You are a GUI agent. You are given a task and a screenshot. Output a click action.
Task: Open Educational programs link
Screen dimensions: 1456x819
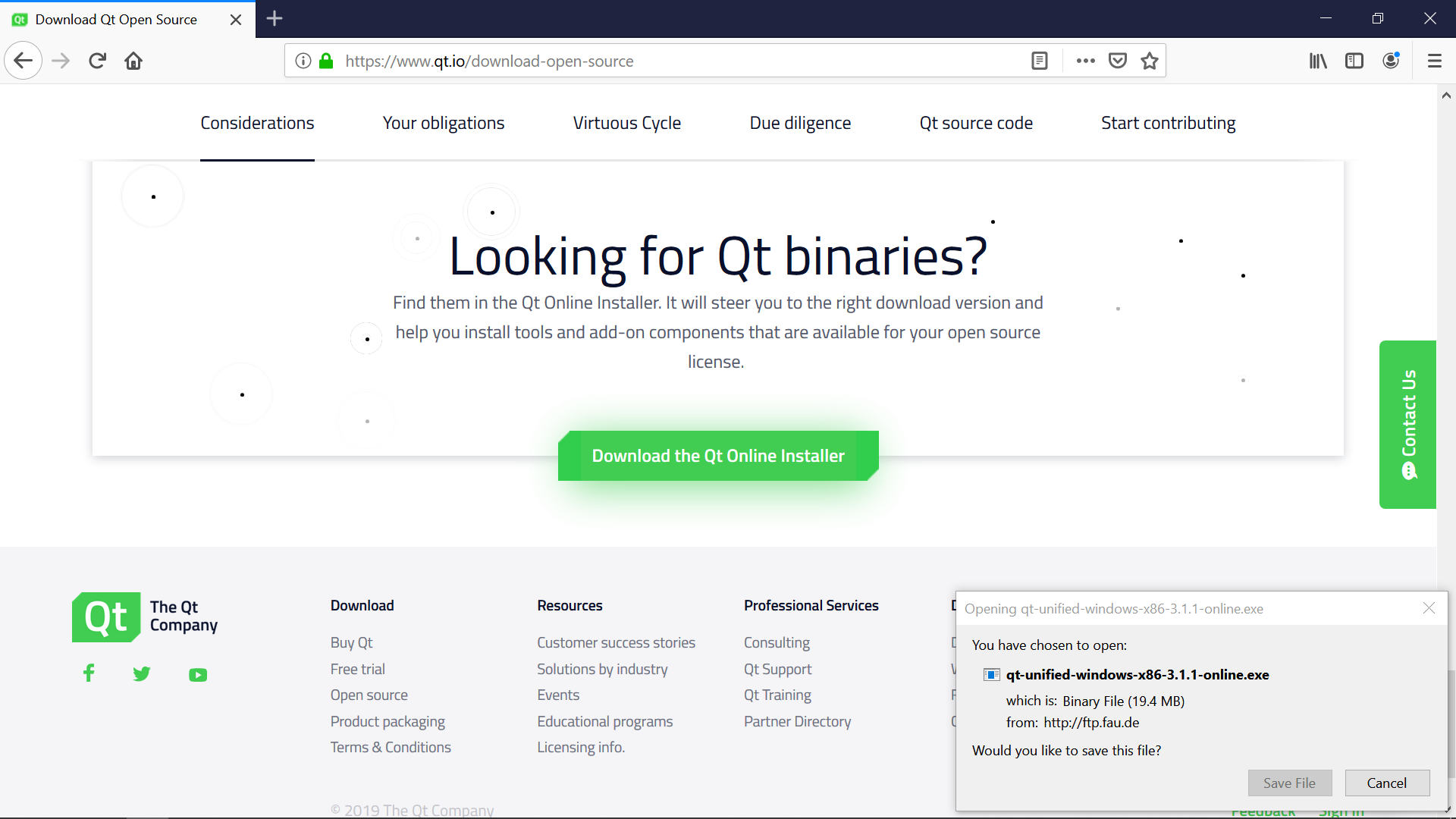604,721
